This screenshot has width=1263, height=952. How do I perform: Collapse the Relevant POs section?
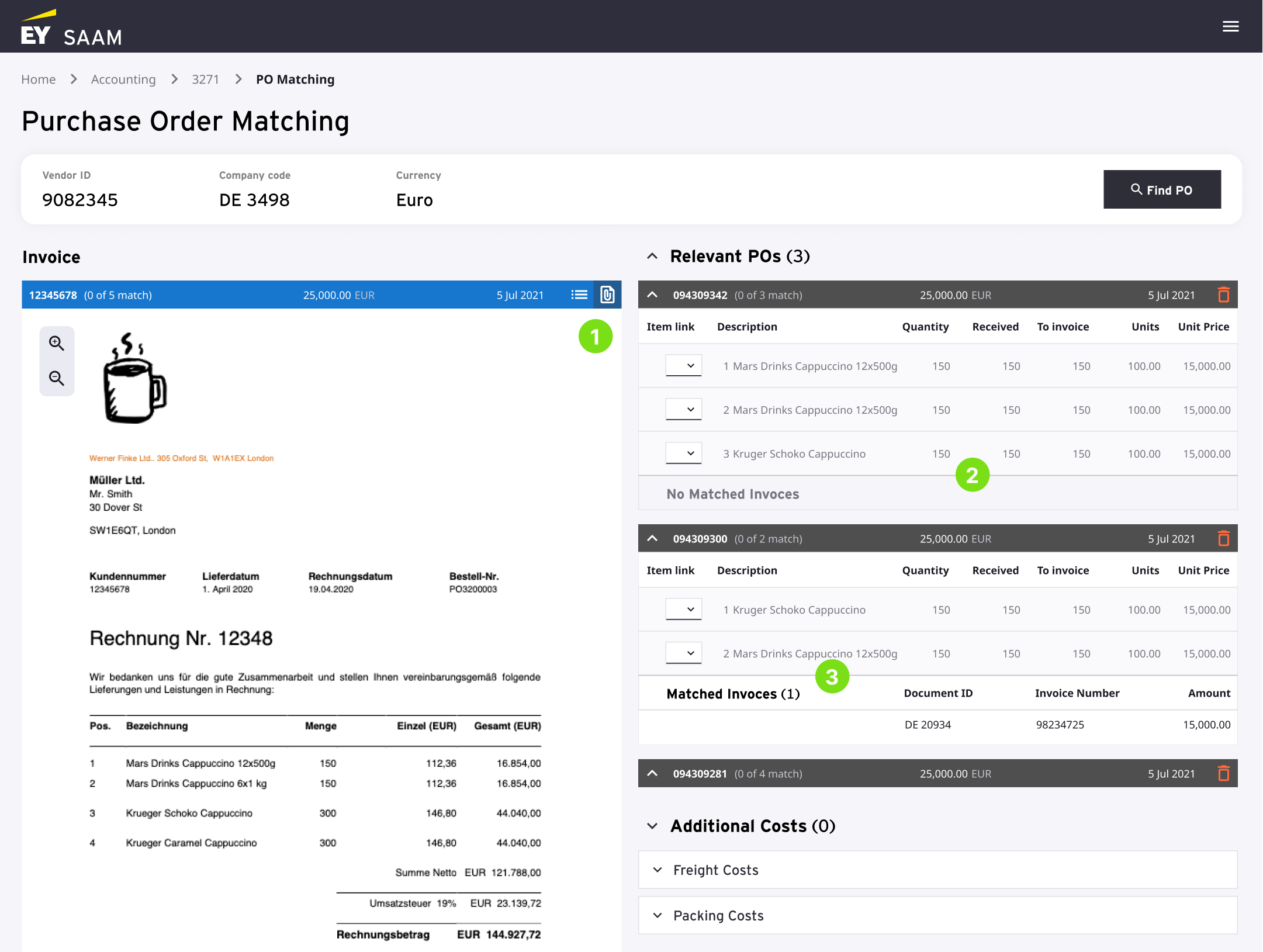point(652,256)
